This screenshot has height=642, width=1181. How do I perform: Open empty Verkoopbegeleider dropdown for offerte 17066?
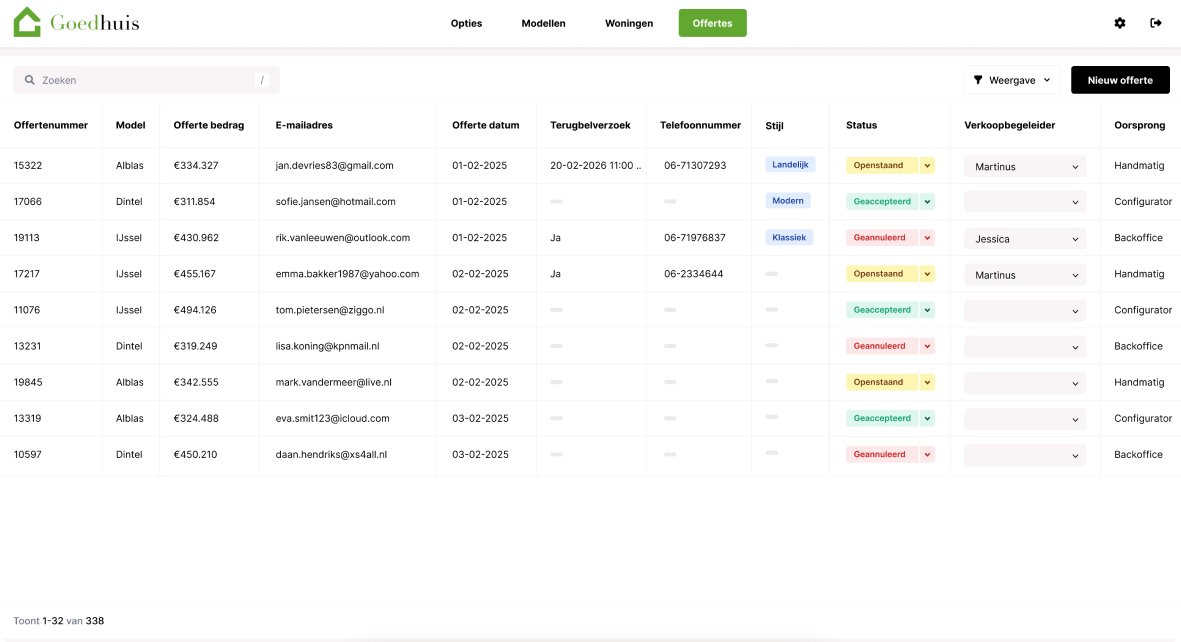point(1025,202)
